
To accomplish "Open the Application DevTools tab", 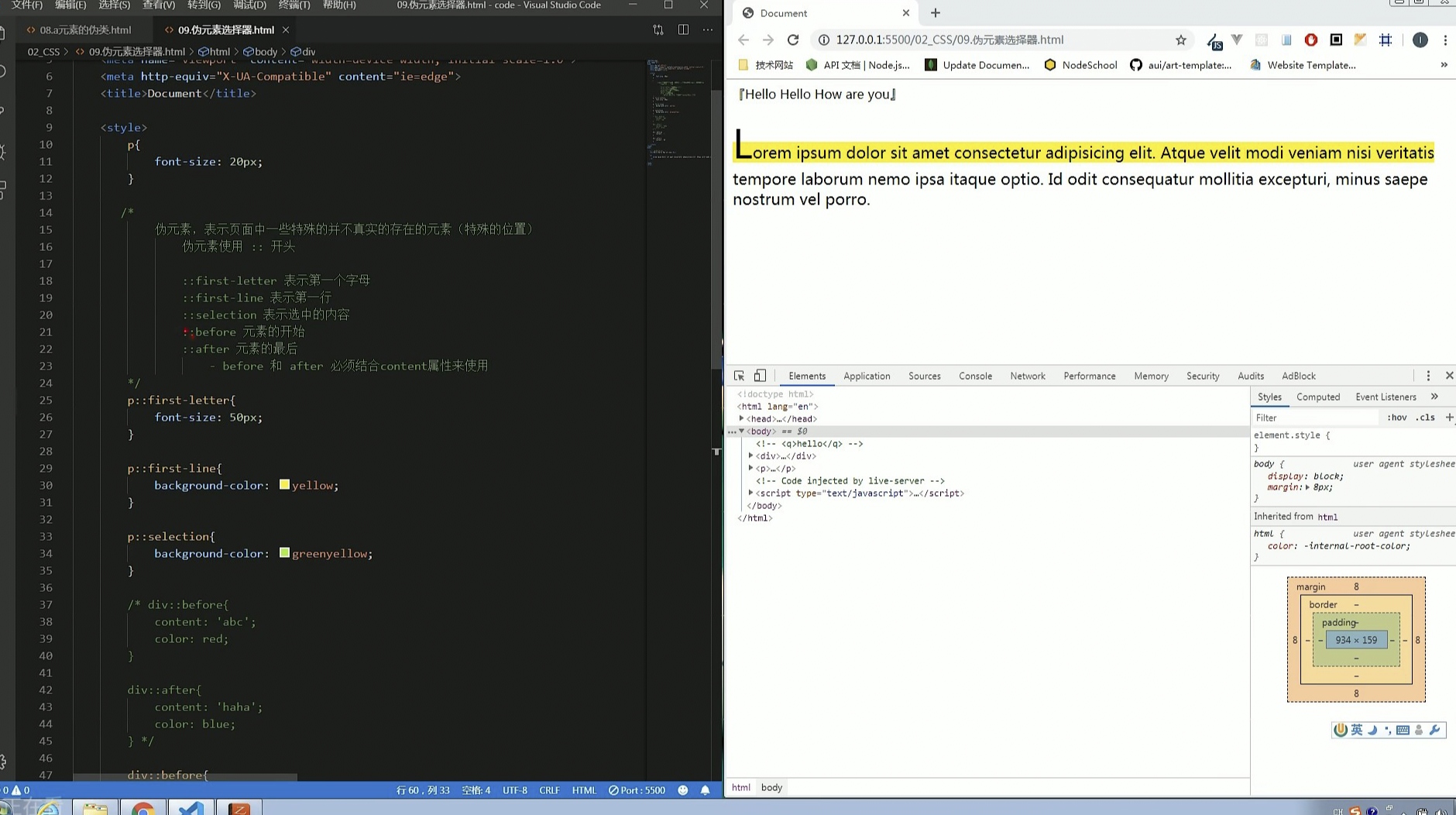I will [x=867, y=376].
